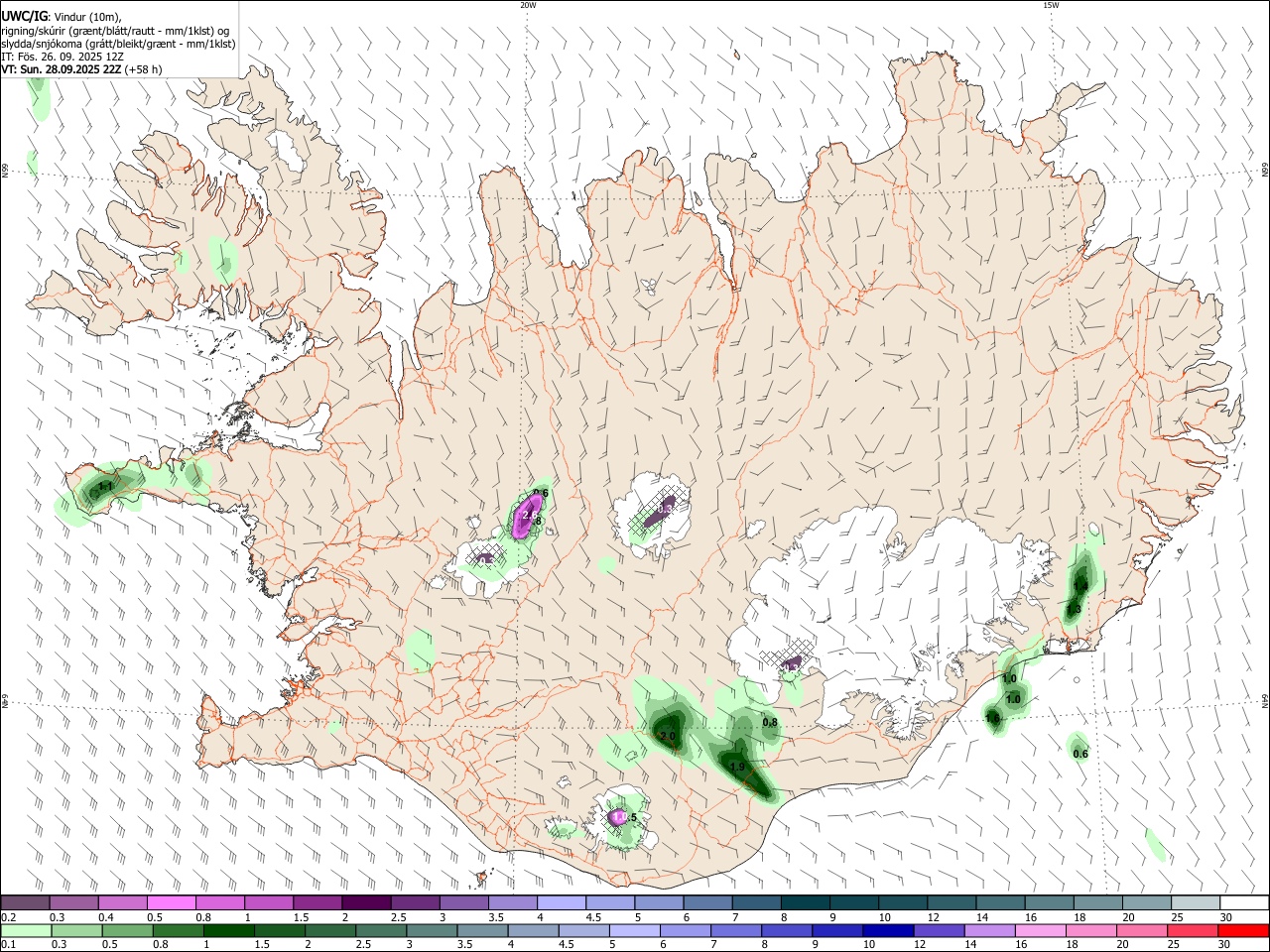Pick the bright red swatch labeled 30
Screen dimensions: 1270x952
click(1242, 930)
